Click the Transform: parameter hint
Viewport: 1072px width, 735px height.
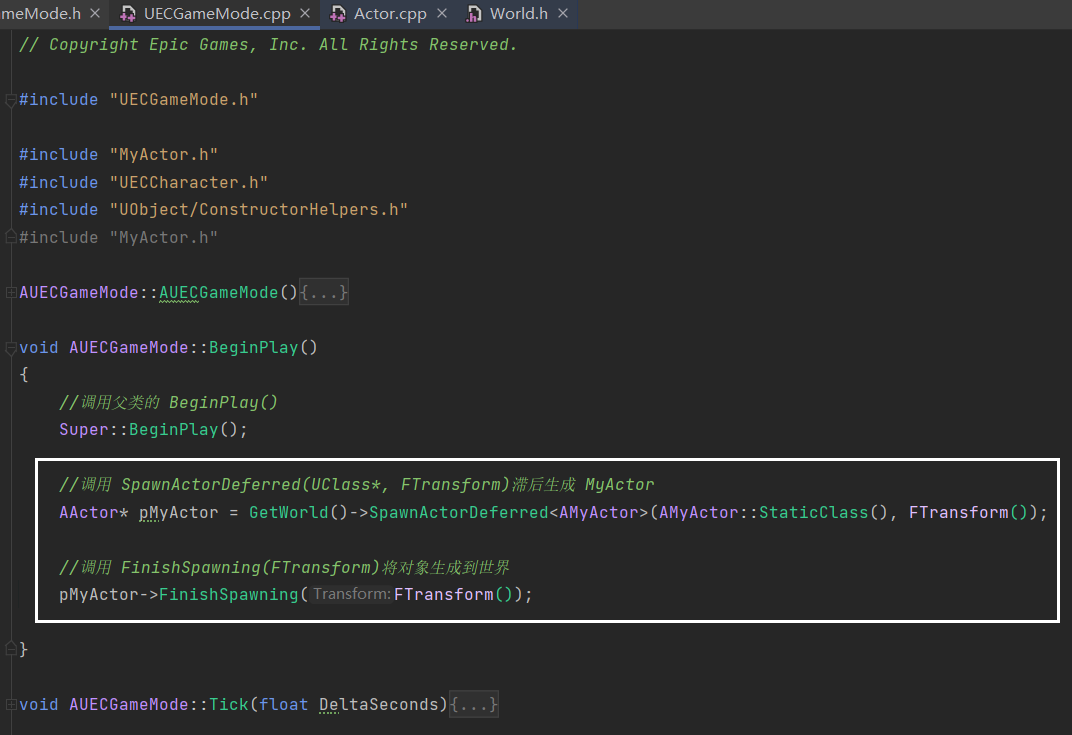click(351, 594)
